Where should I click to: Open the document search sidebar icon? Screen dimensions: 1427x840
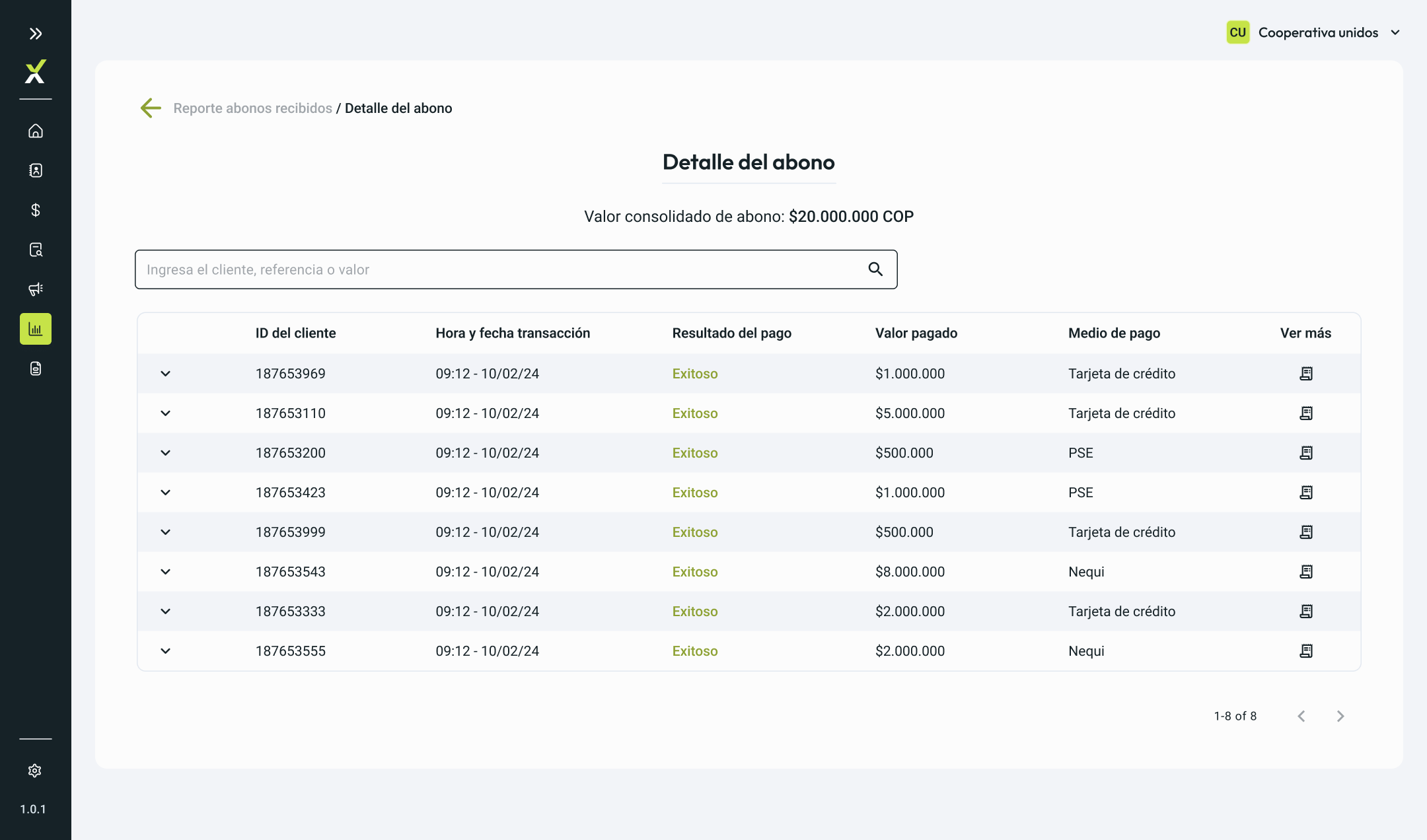pos(36,250)
